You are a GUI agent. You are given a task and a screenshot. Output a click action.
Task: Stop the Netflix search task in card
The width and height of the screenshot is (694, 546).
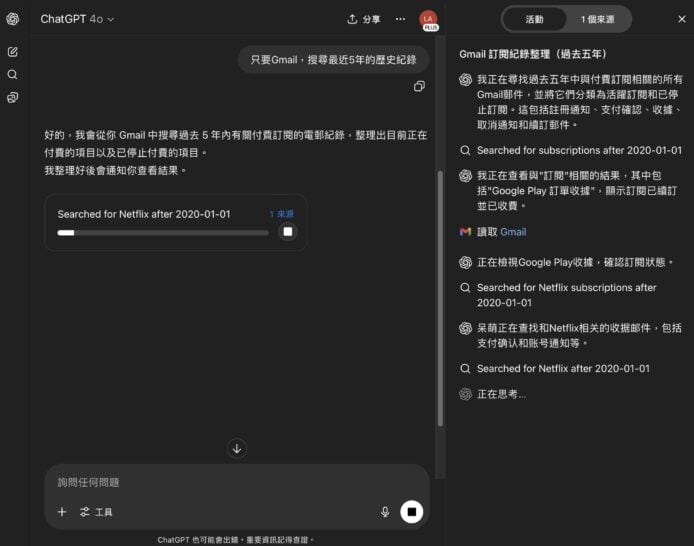[287, 232]
